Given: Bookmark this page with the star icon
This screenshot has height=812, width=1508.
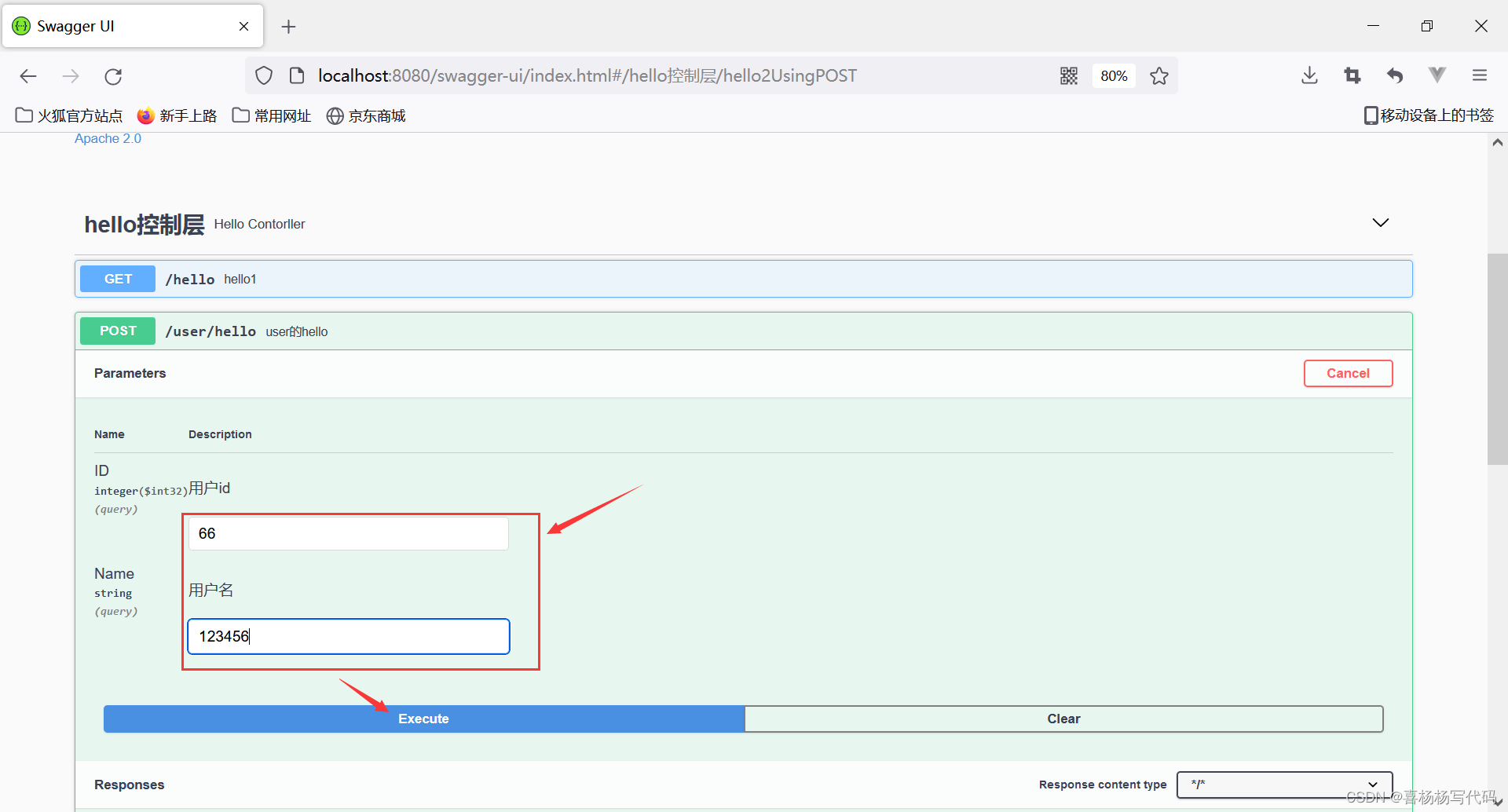Looking at the screenshot, I should click(1159, 75).
